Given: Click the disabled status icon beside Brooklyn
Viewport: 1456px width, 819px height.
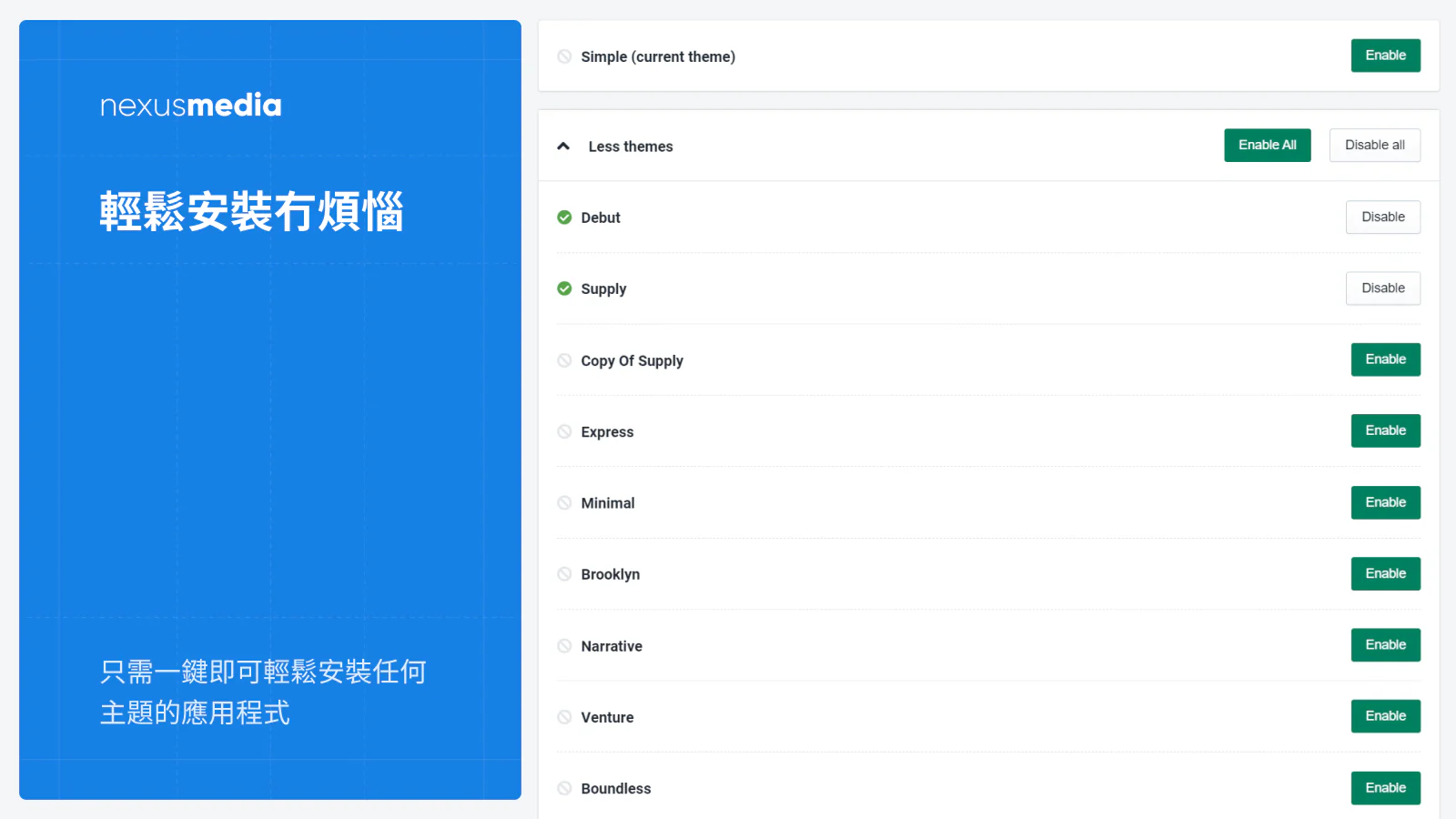Looking at the screenshot, I should point(564,574).
